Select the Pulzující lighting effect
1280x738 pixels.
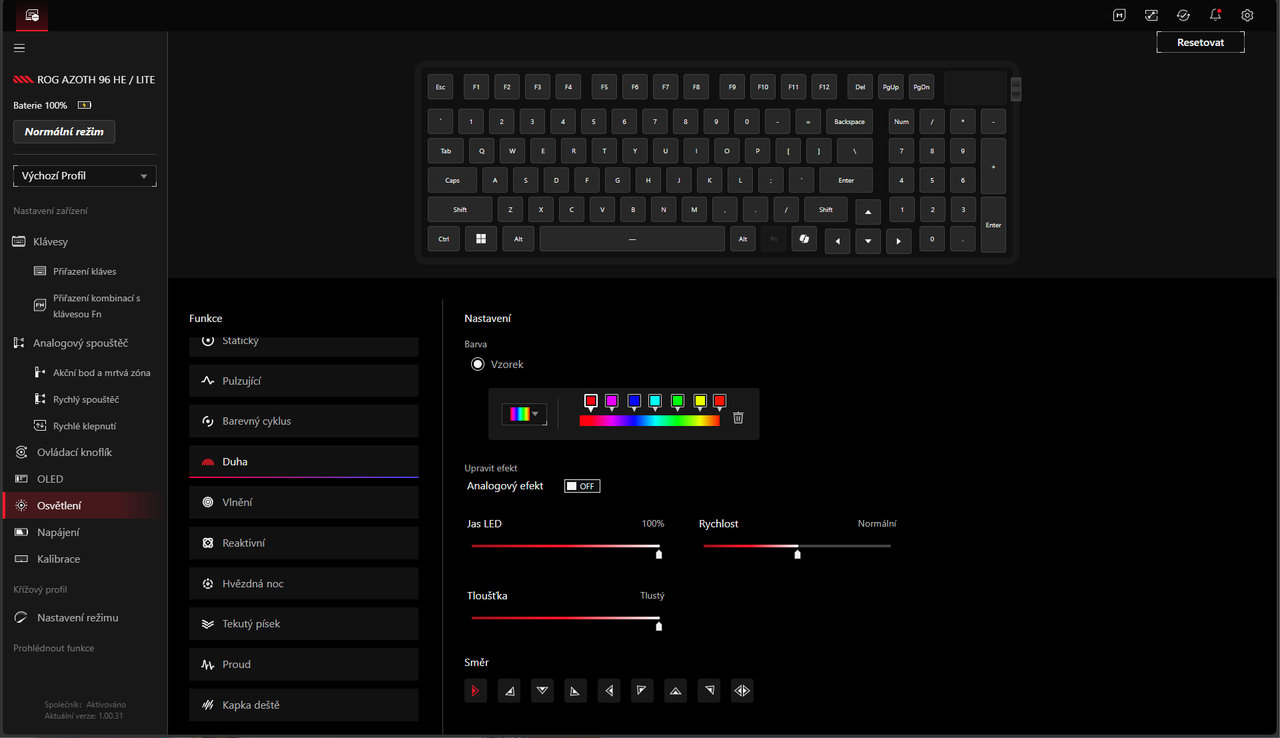click(303, 381)
